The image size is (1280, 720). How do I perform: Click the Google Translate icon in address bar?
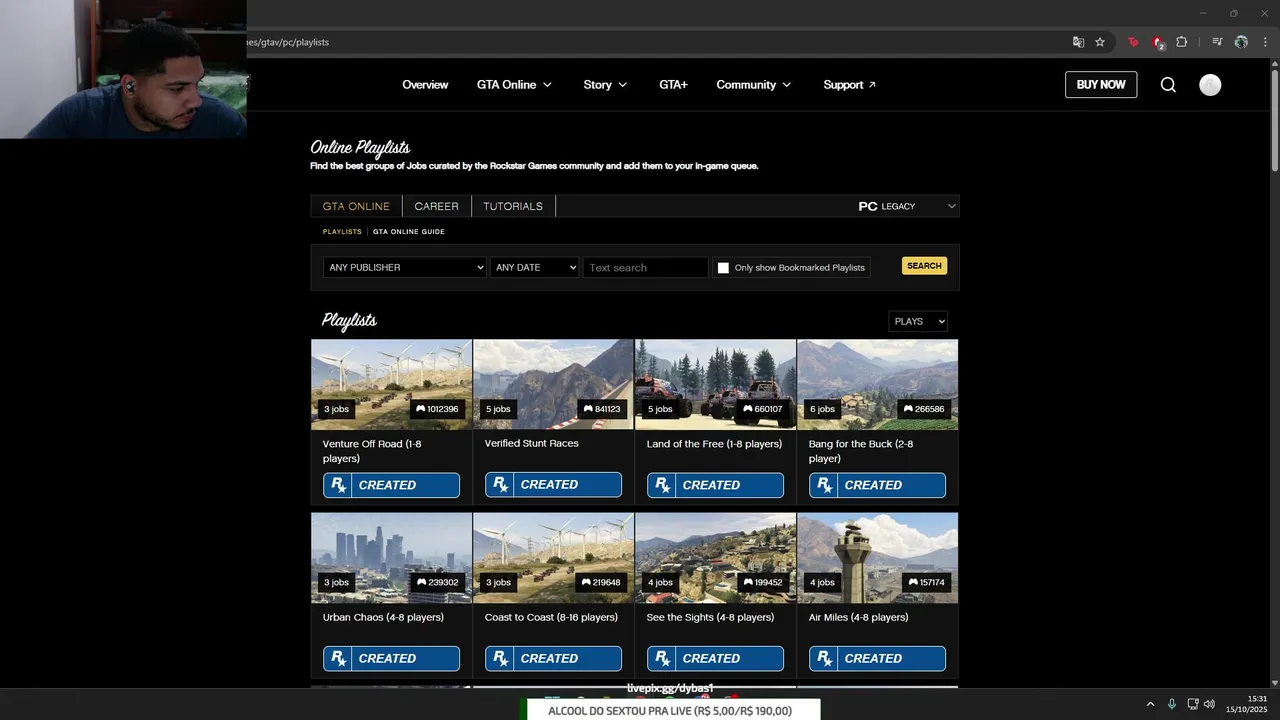click(1078, 42)
